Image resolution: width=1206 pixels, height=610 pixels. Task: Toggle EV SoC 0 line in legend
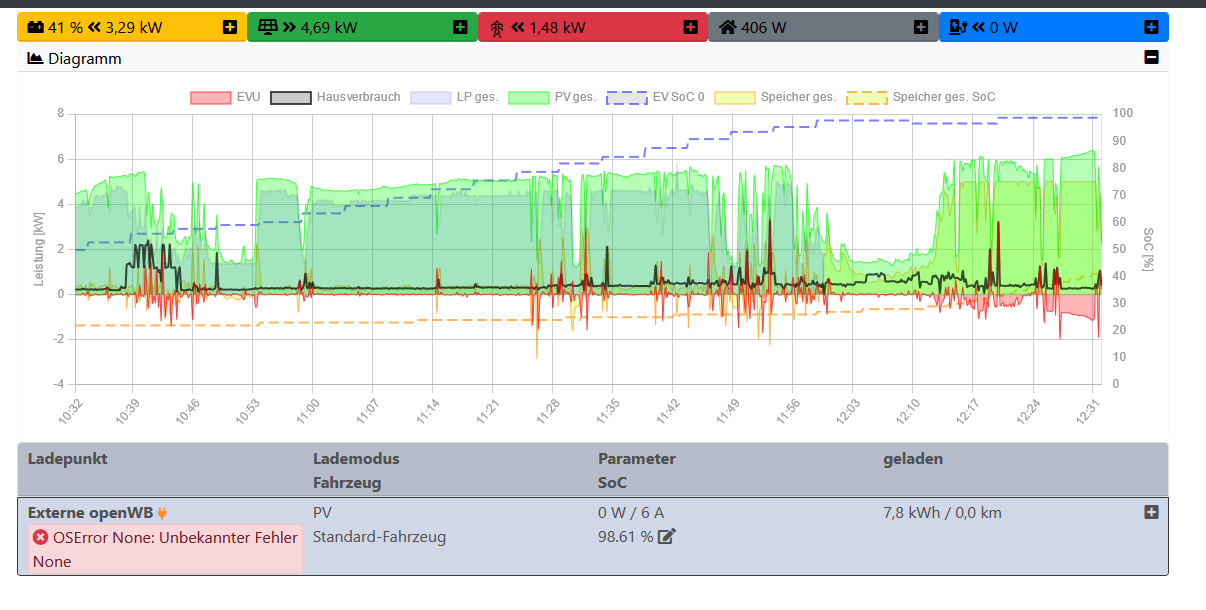(655, 97)
